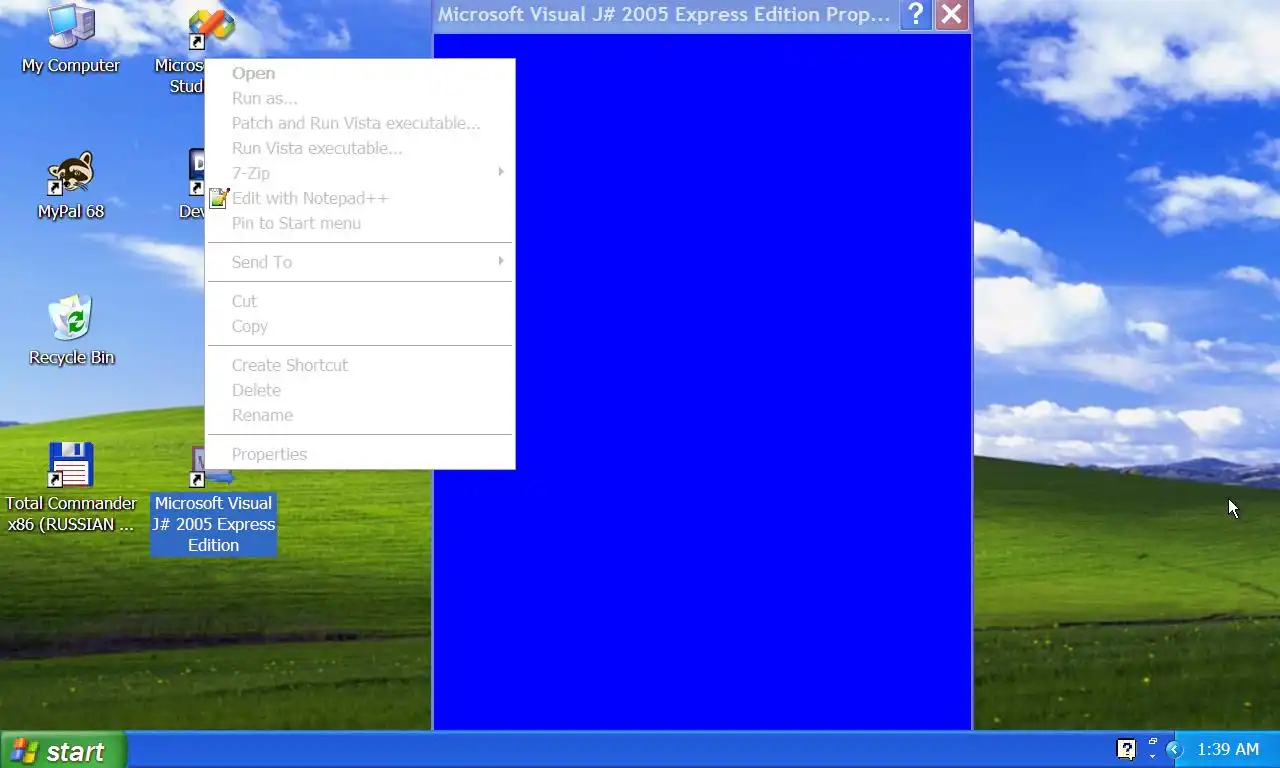Screen dimensions: 1280x768
Task: Choose Run as... from the context menu
Action: pyautogui.click(x=360, y=98)
